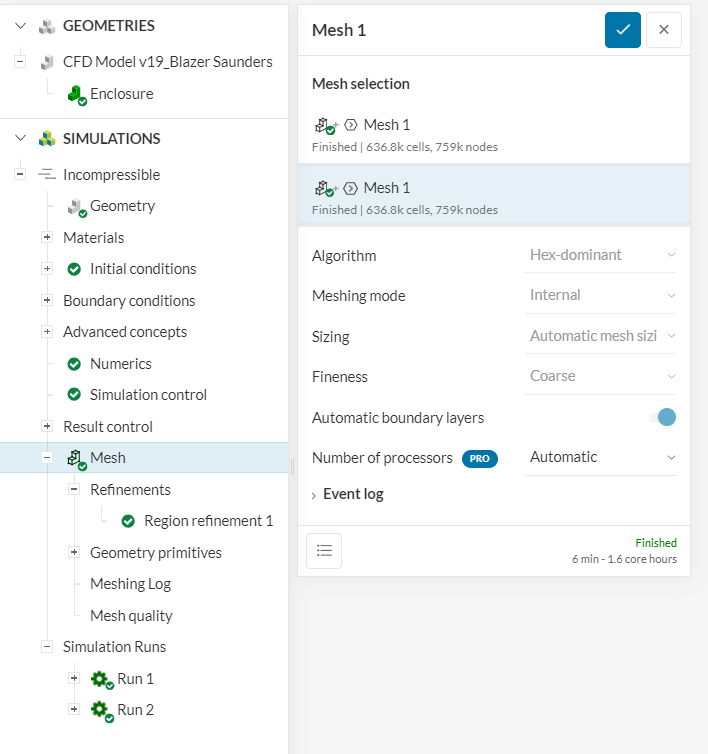The height and width of the screenshot is (754, 708).
Task: Click the Geometry cube icon under Incompressible
Action: [76, 207]
